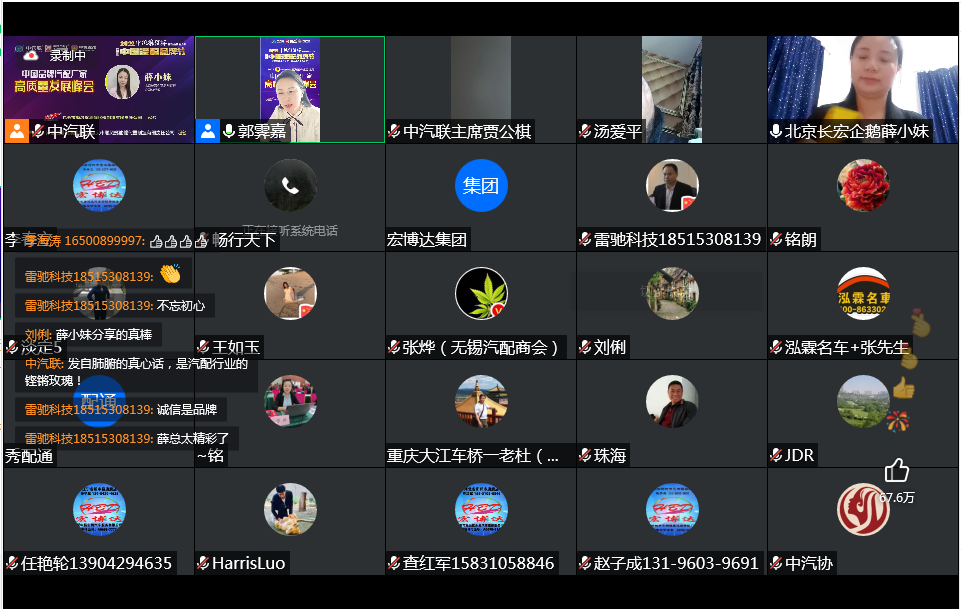Click the microphone icon next to 北京长宏企鹅薛小妹
Viewport: 961px width, 609px height.
pyautogui.click(x=776, y=132)
